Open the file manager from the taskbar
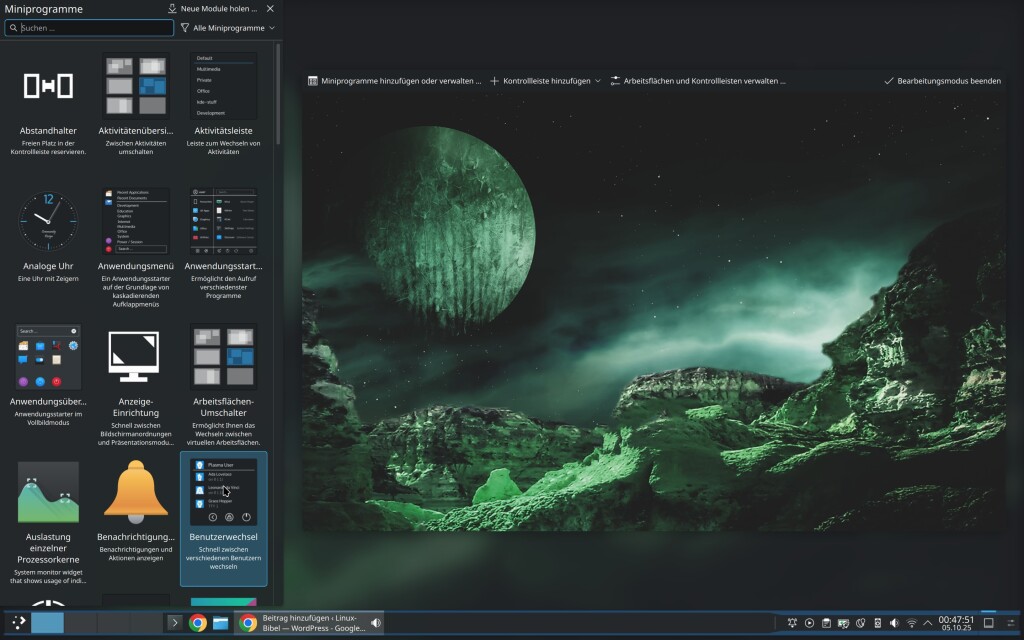This screenshot has width=1024, height=640. tap(220, 623)
